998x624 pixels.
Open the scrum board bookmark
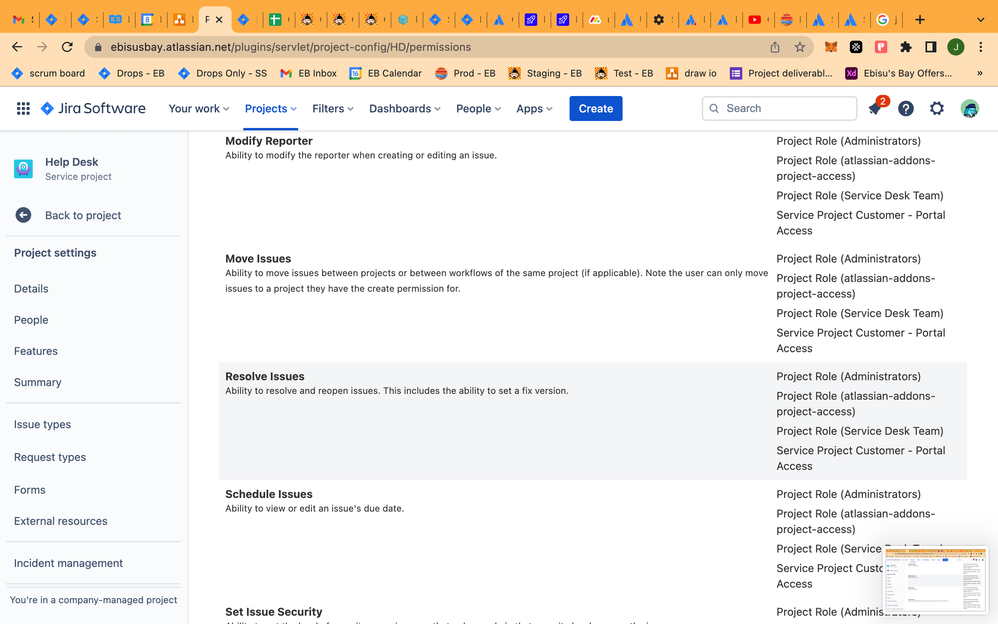[48, 73]
